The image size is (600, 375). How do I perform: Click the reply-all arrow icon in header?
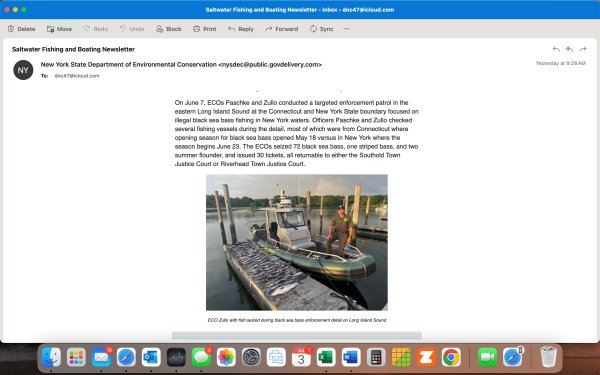point(569,49)
